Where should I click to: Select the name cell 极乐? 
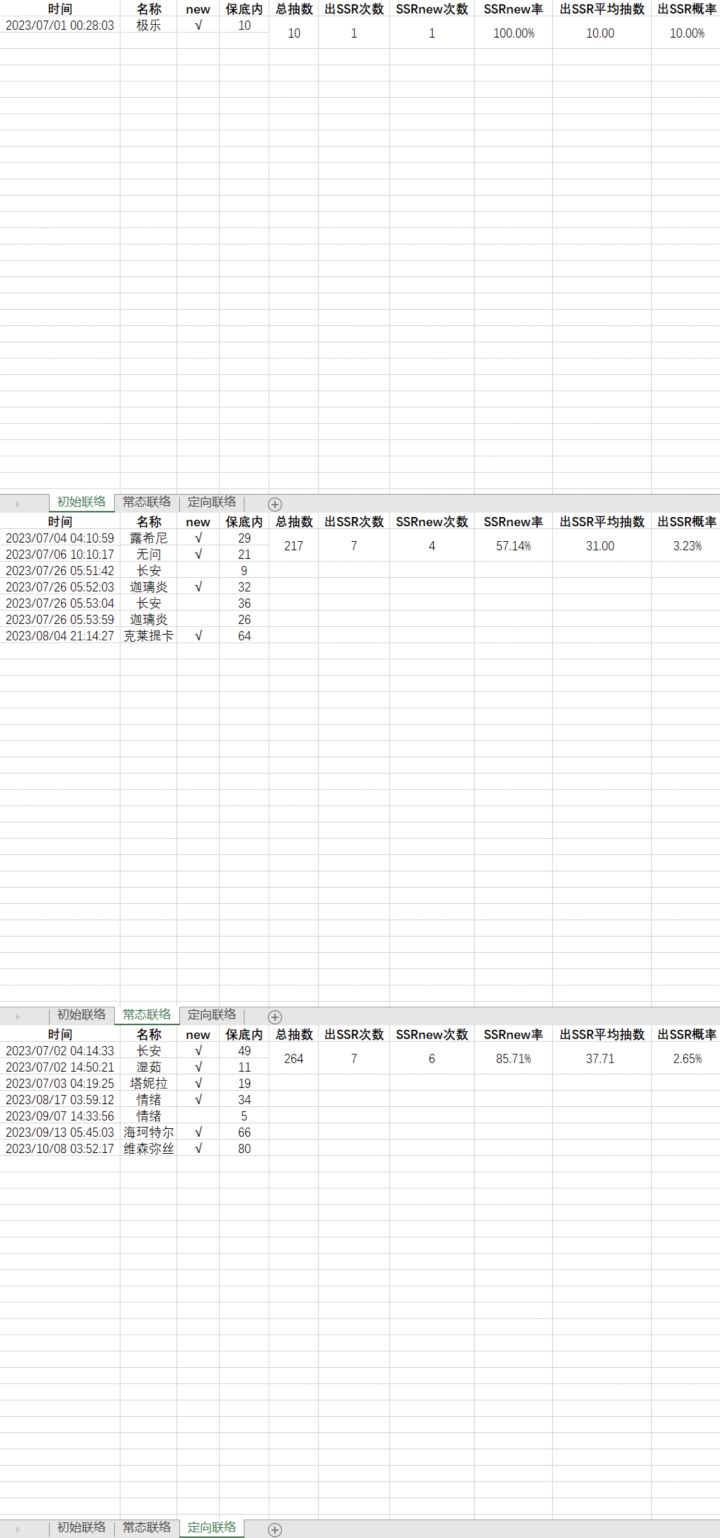click(148, 25)
